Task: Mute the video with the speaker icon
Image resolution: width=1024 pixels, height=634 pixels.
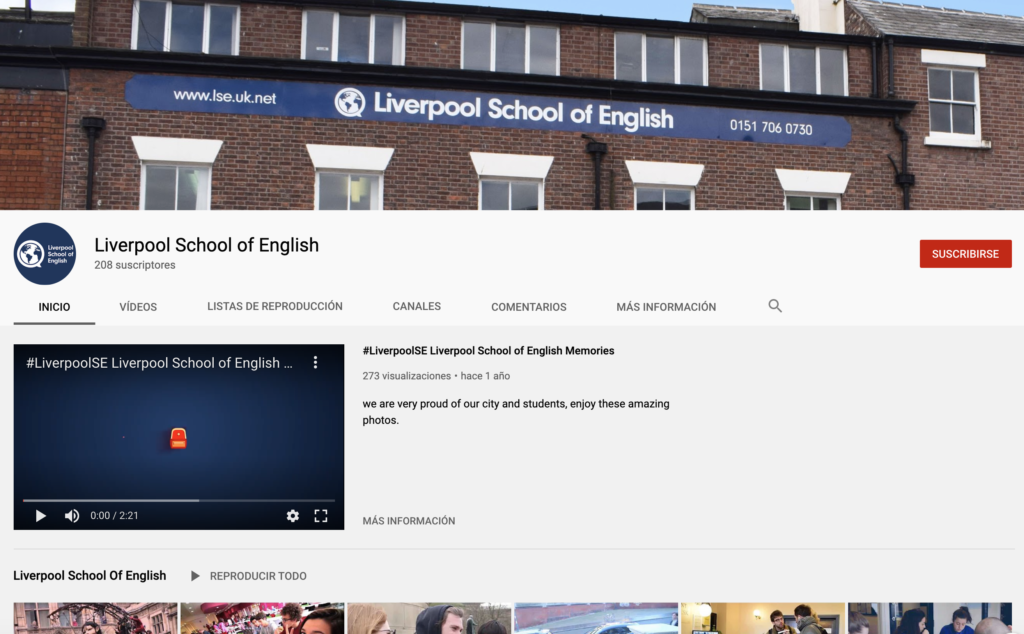Action: point(72,516)
